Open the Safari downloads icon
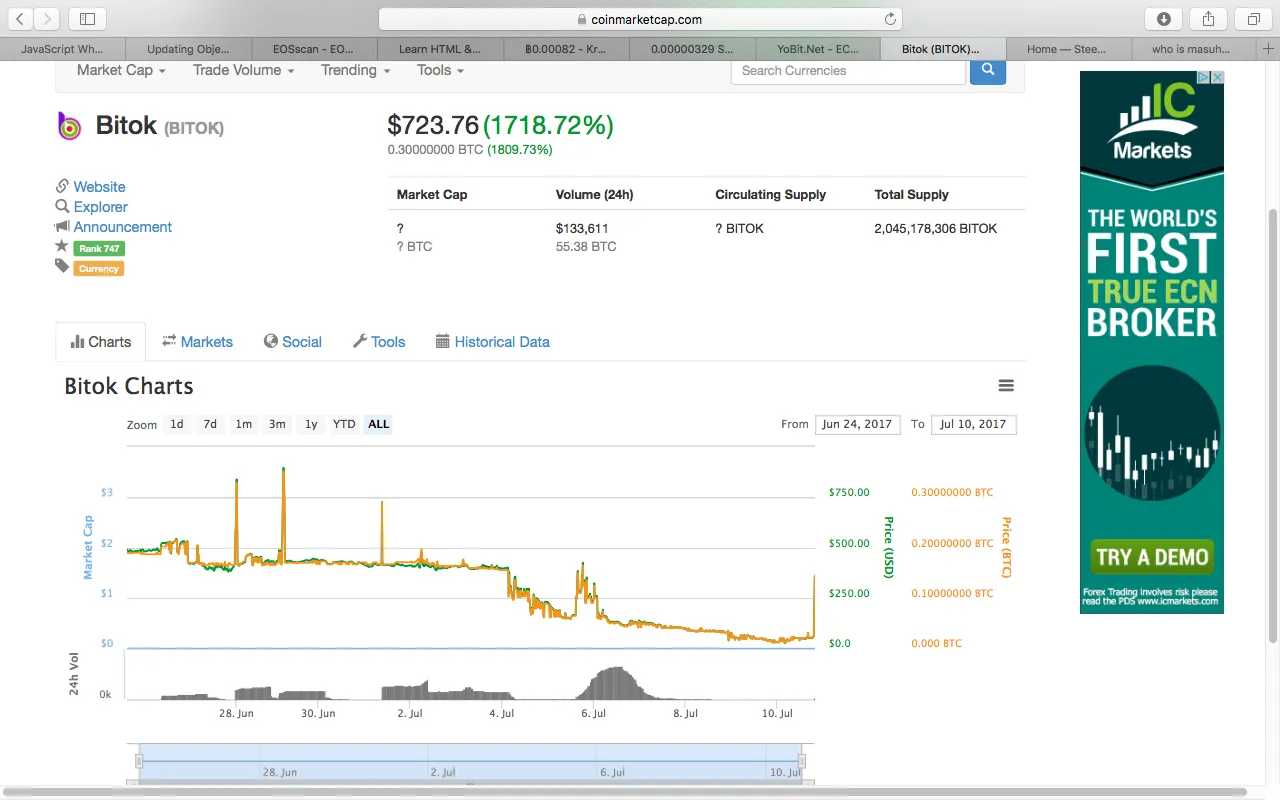This screenshot has width=1280, height=800. point(1164,19)
